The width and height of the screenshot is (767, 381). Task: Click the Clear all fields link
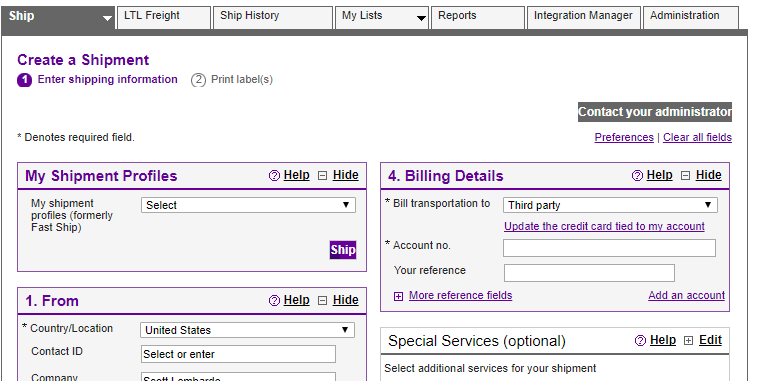click(x=698, y=137)
